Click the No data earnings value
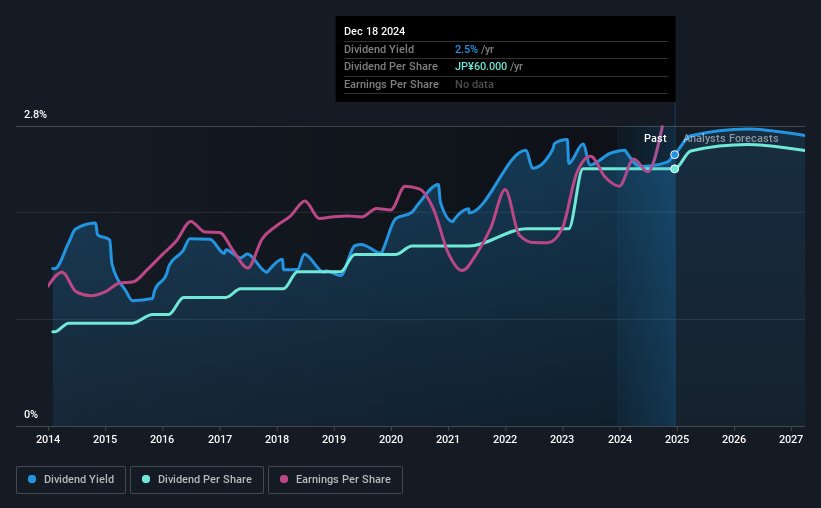This screenshot has width=821, height=508. coord(474,84)
